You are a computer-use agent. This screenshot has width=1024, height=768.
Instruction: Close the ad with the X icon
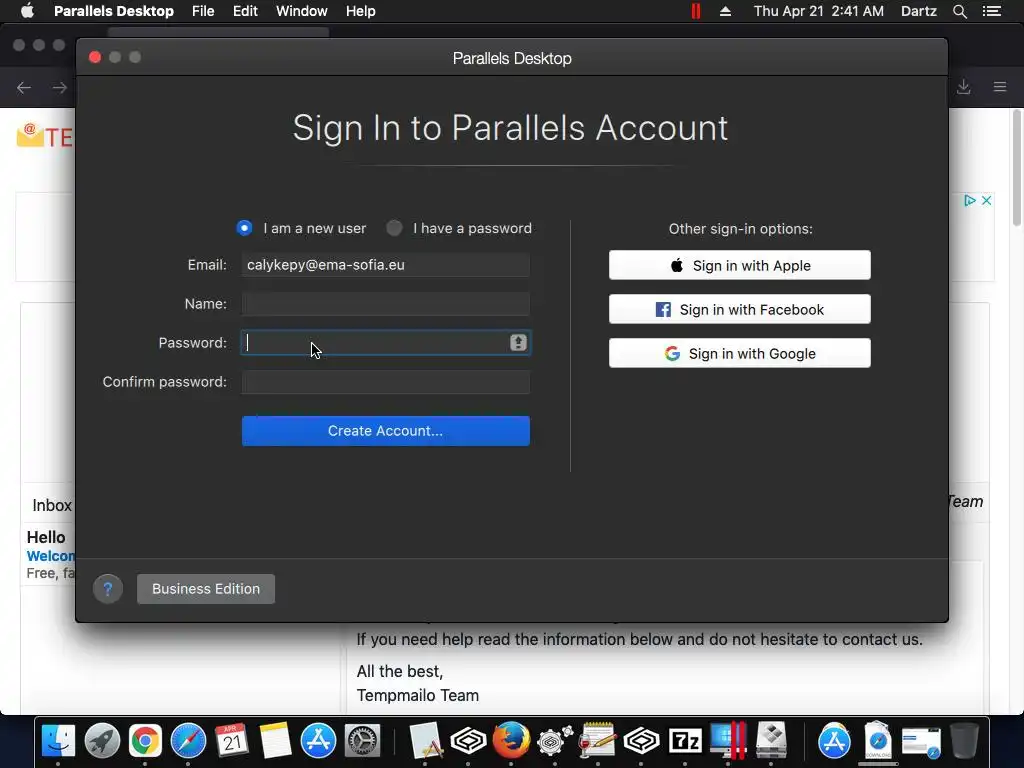987,200
